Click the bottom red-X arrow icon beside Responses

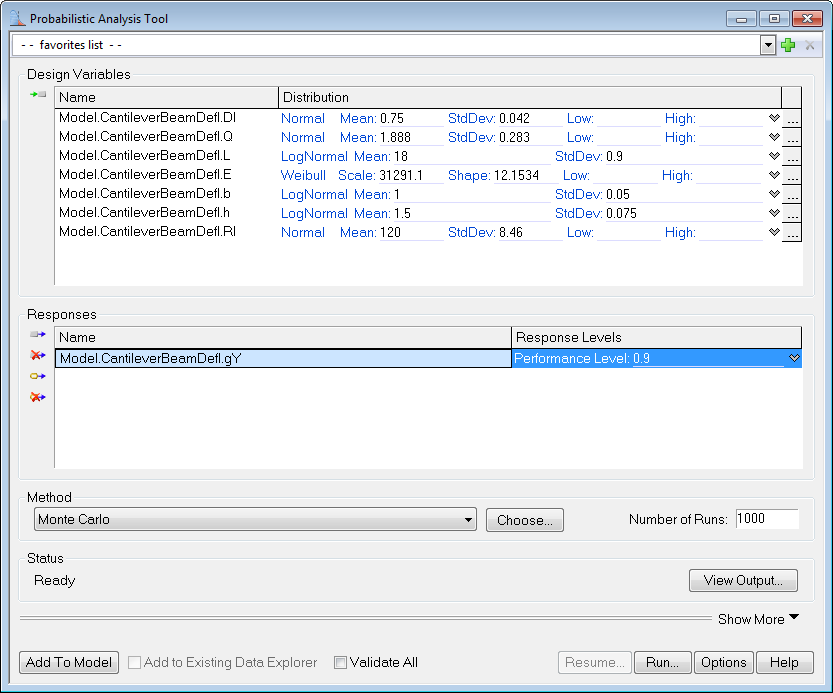coord(38,397)
